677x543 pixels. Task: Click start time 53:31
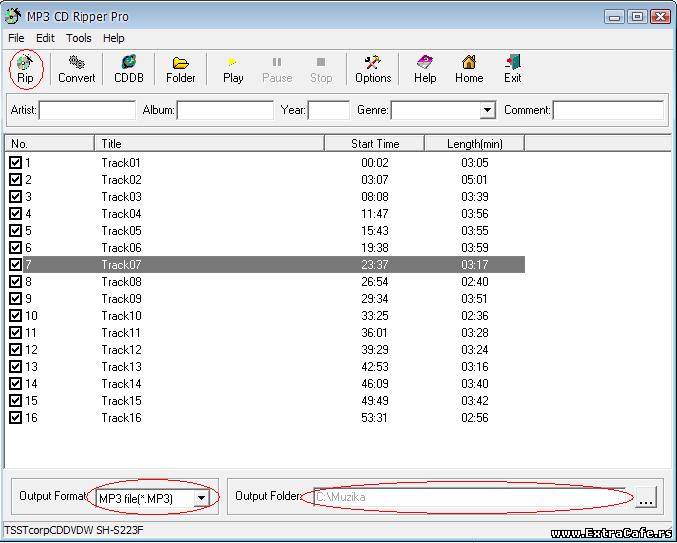374,418
